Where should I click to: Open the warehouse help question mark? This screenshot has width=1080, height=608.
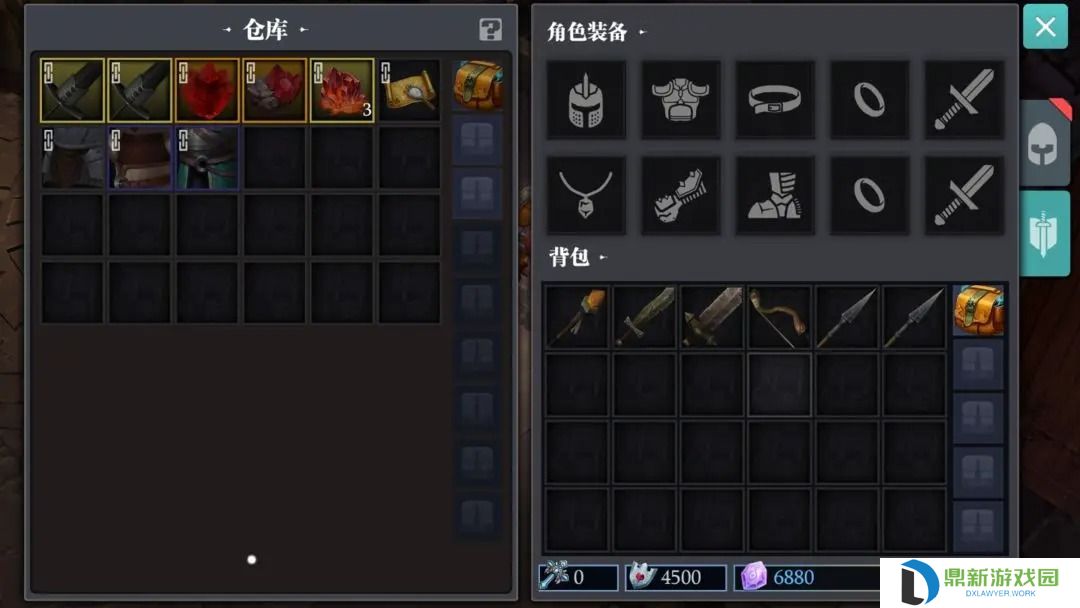(490, 30)
